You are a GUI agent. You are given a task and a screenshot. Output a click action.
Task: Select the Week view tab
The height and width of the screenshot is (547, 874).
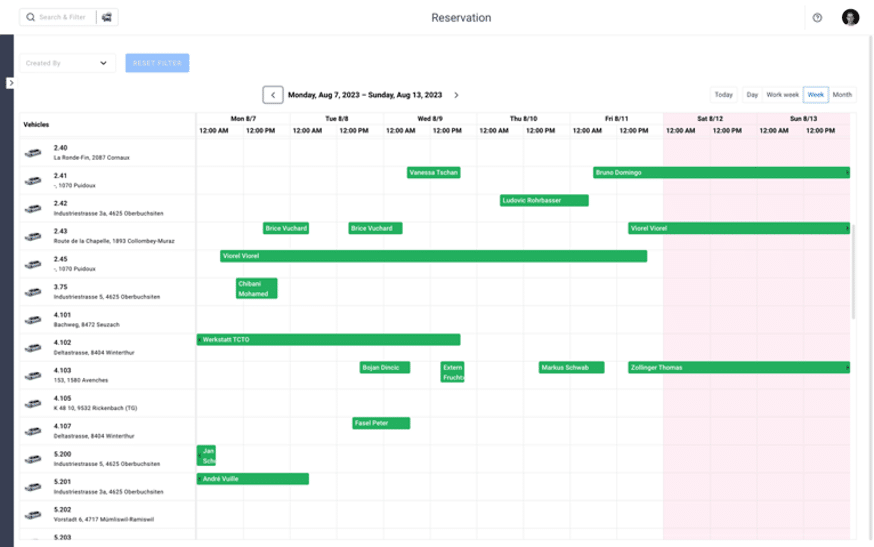[815, 95]
